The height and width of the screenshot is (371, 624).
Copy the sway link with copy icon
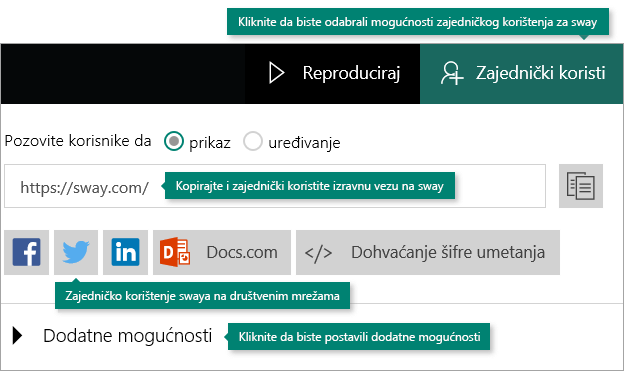point(581,186)
